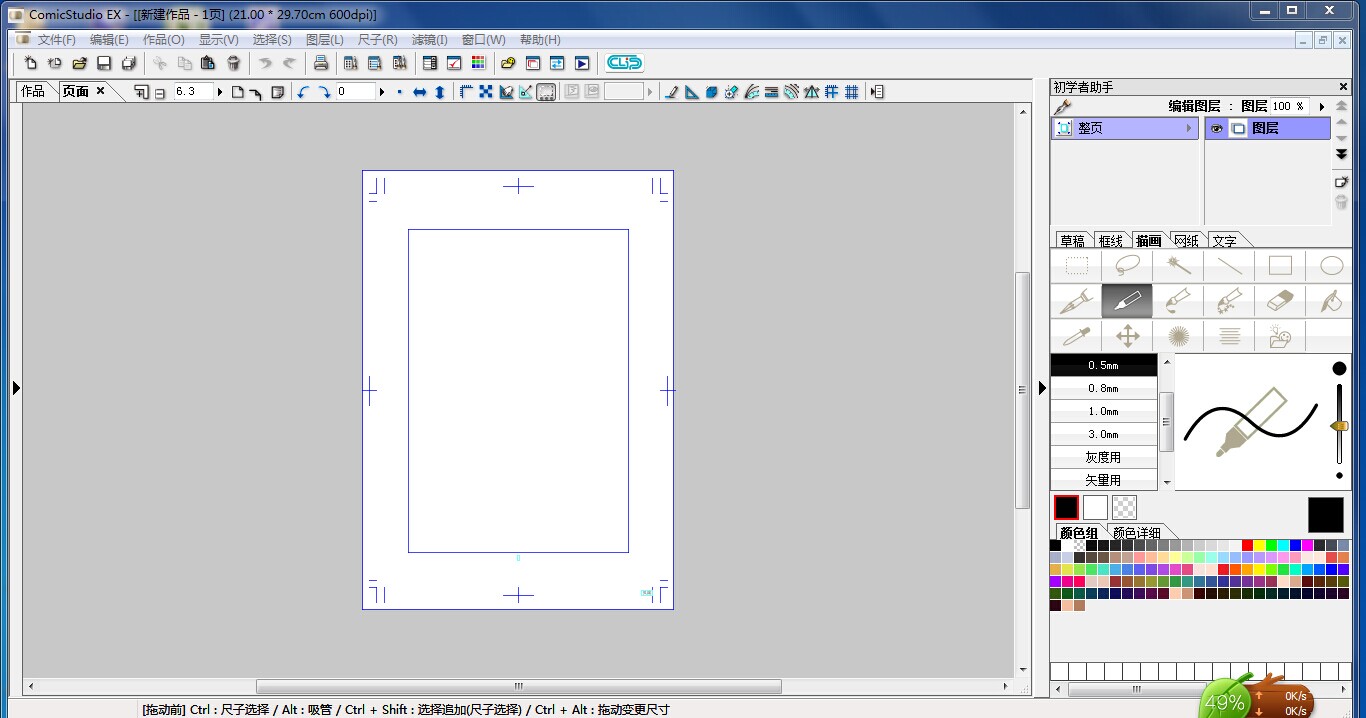
Task: Select the transparent color swatch
Action: pyautogui.click(x=1124, y=508)
